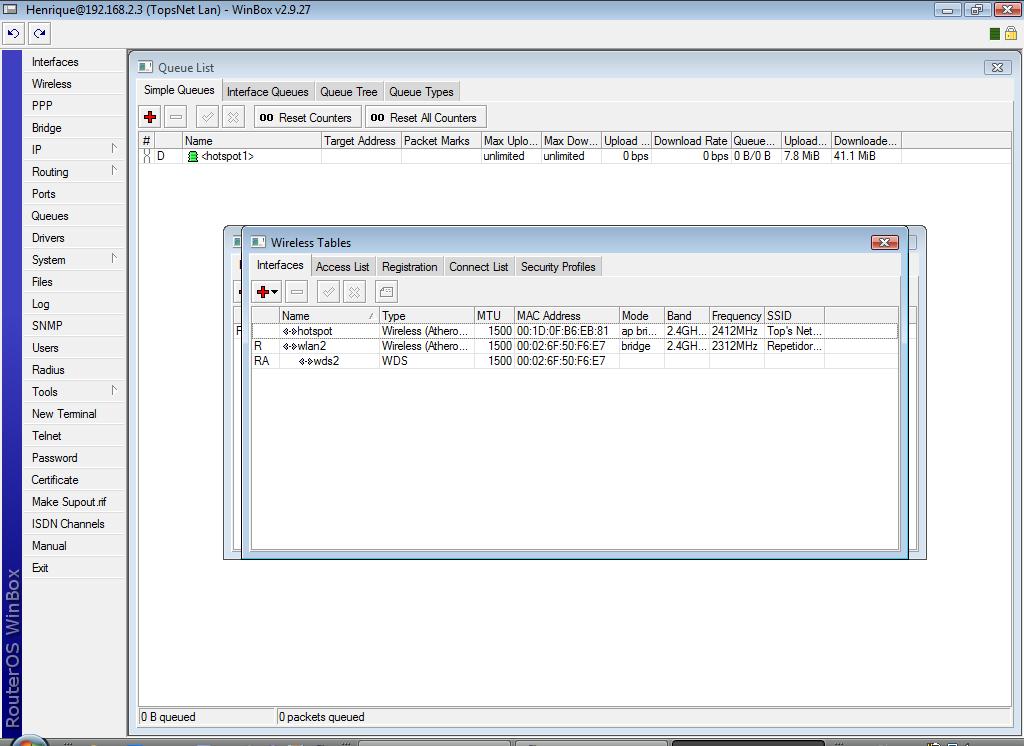Enable the selected queue with the checkmark button
The width and height of the screenshot is (1024, 746).
208,118
